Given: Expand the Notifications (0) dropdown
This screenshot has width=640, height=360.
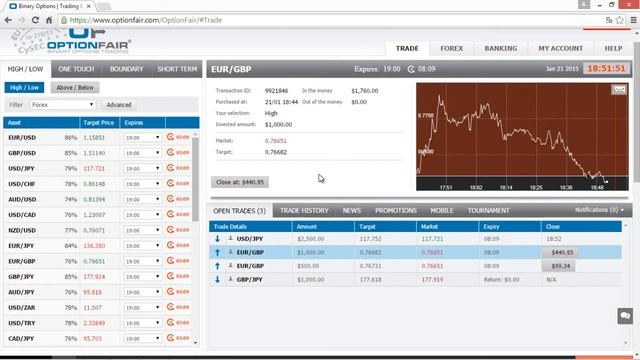Looking at the screenshot, I should point(599,210).
